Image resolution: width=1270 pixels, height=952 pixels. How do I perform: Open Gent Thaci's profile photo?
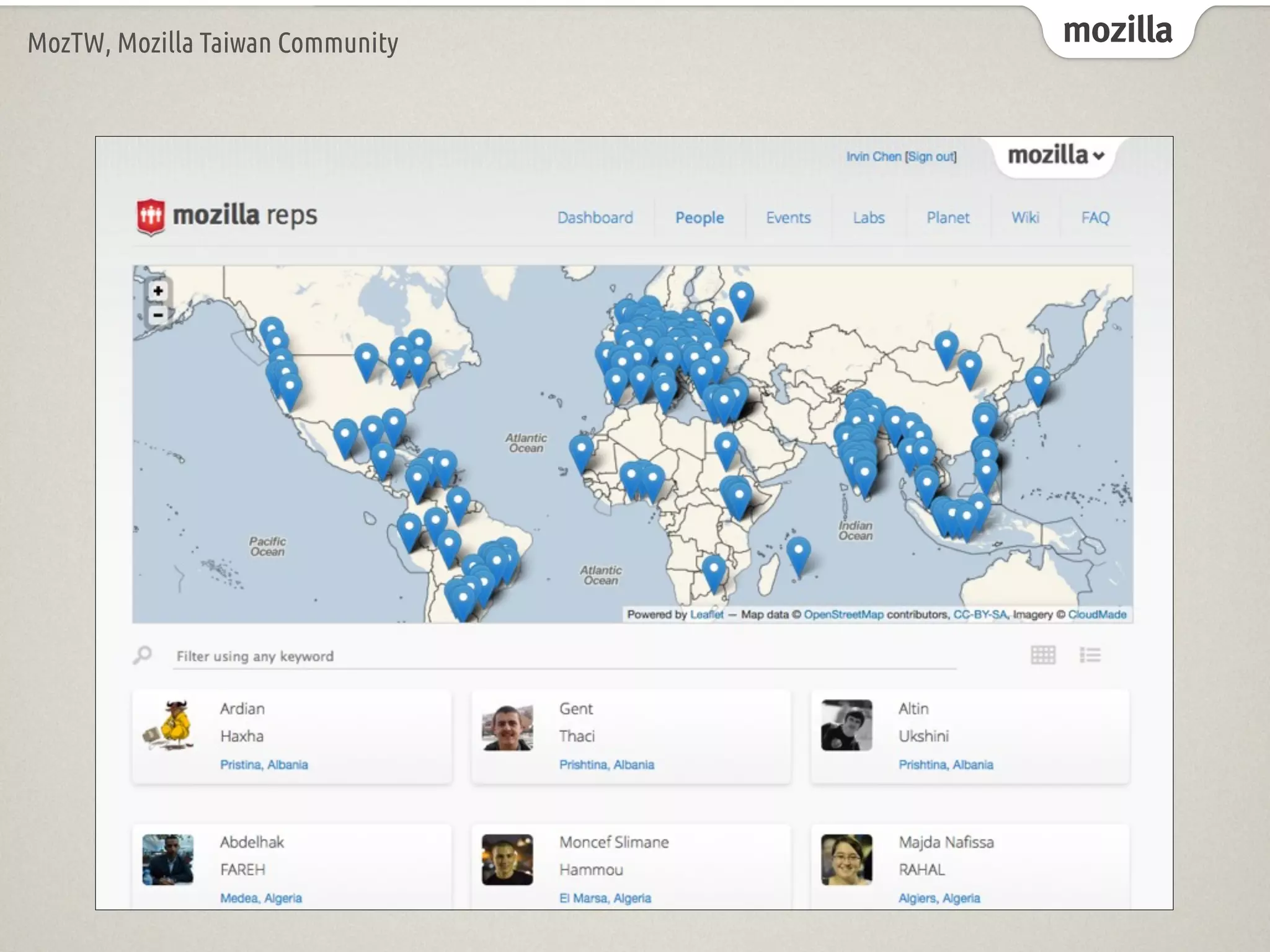pyautogui.click(x=507, y=725)
